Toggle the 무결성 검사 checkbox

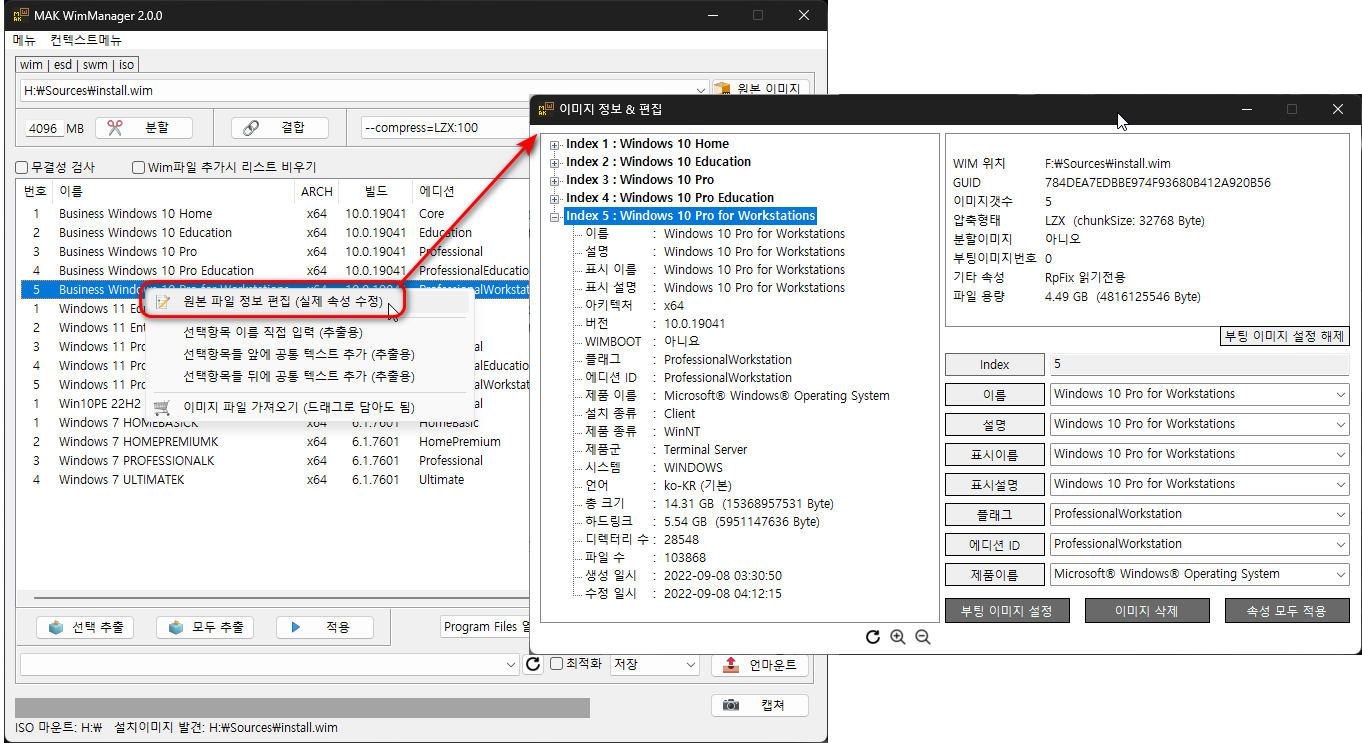coord(22,168)
